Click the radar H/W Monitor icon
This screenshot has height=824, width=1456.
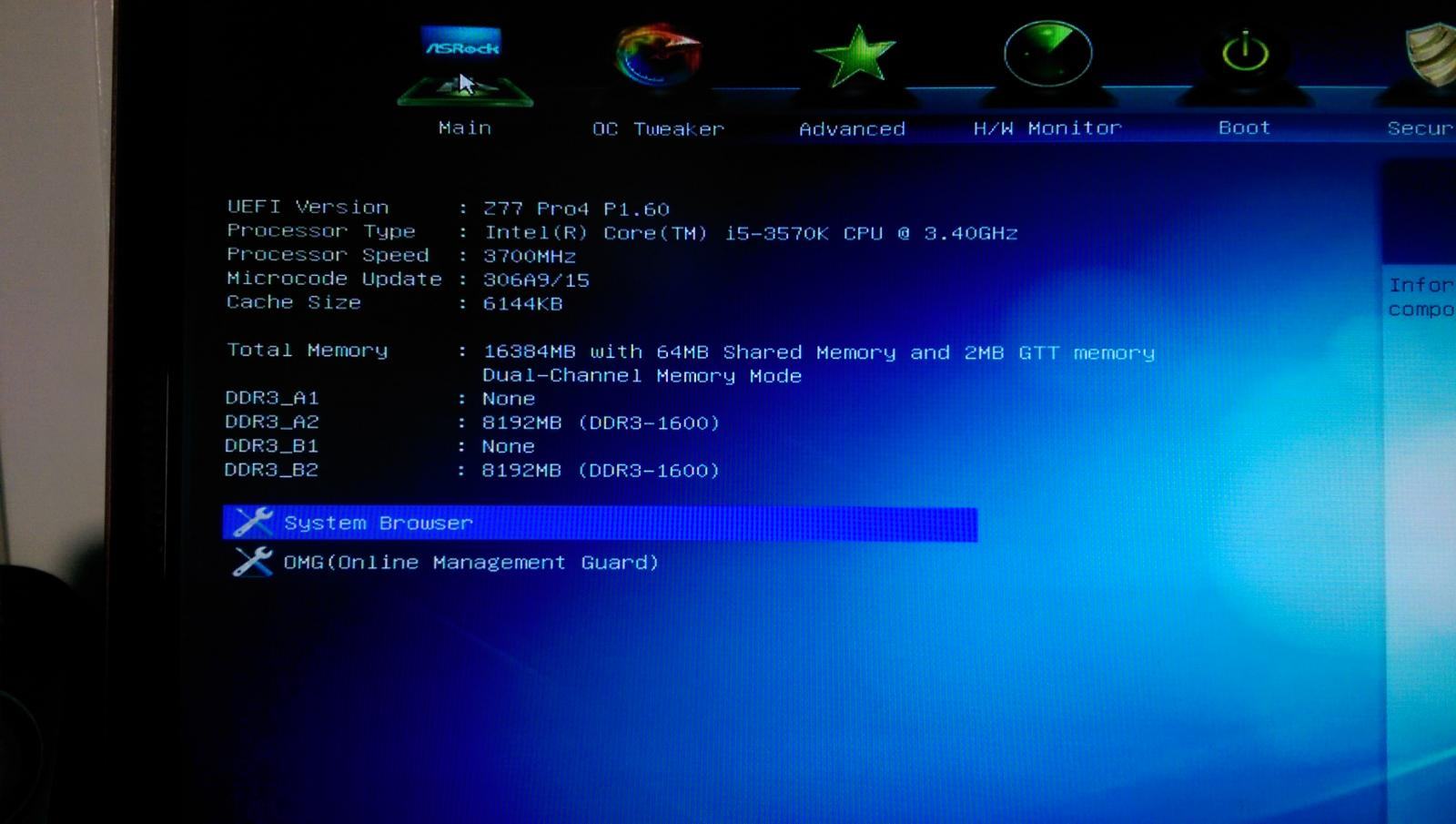(x=1047, y=55)
